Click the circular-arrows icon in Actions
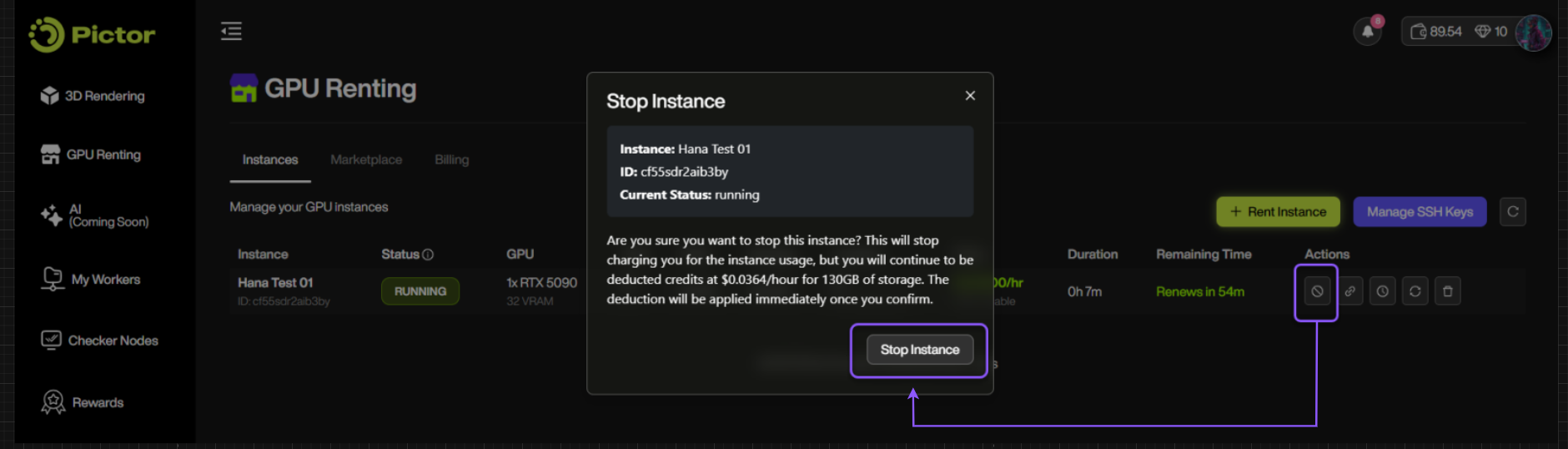Image resolution: width=1568 pixels, height=449 pixels. tap(1415, 291)
